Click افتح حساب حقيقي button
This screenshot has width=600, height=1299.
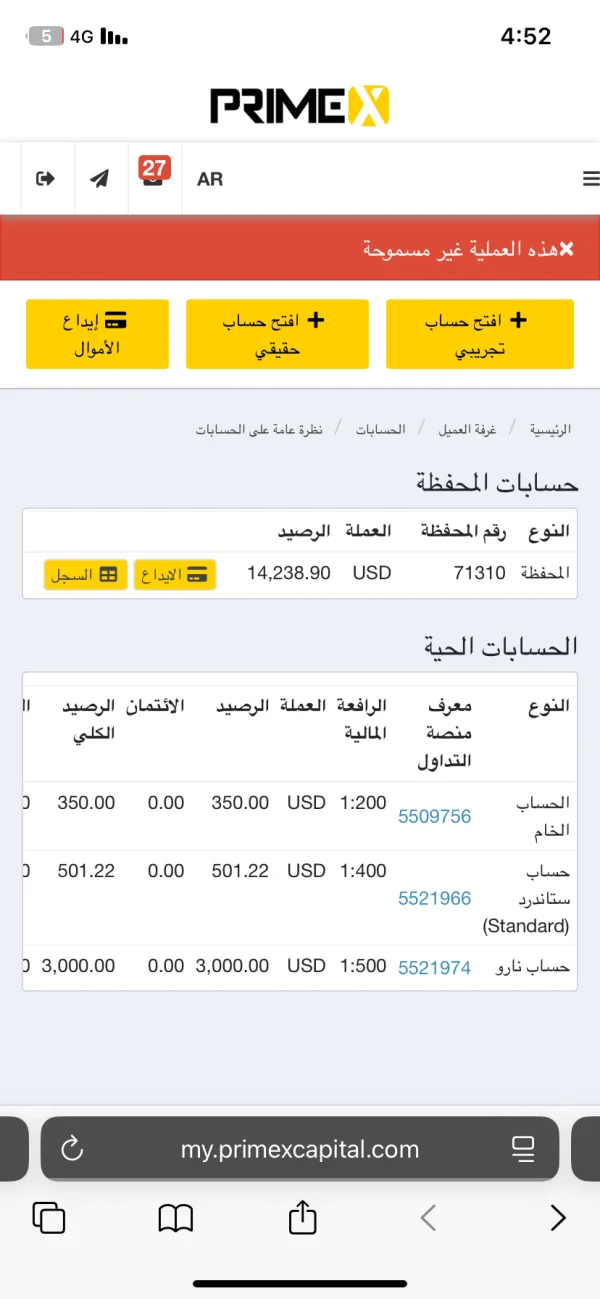pyautogui.click(x=275, y=335)
